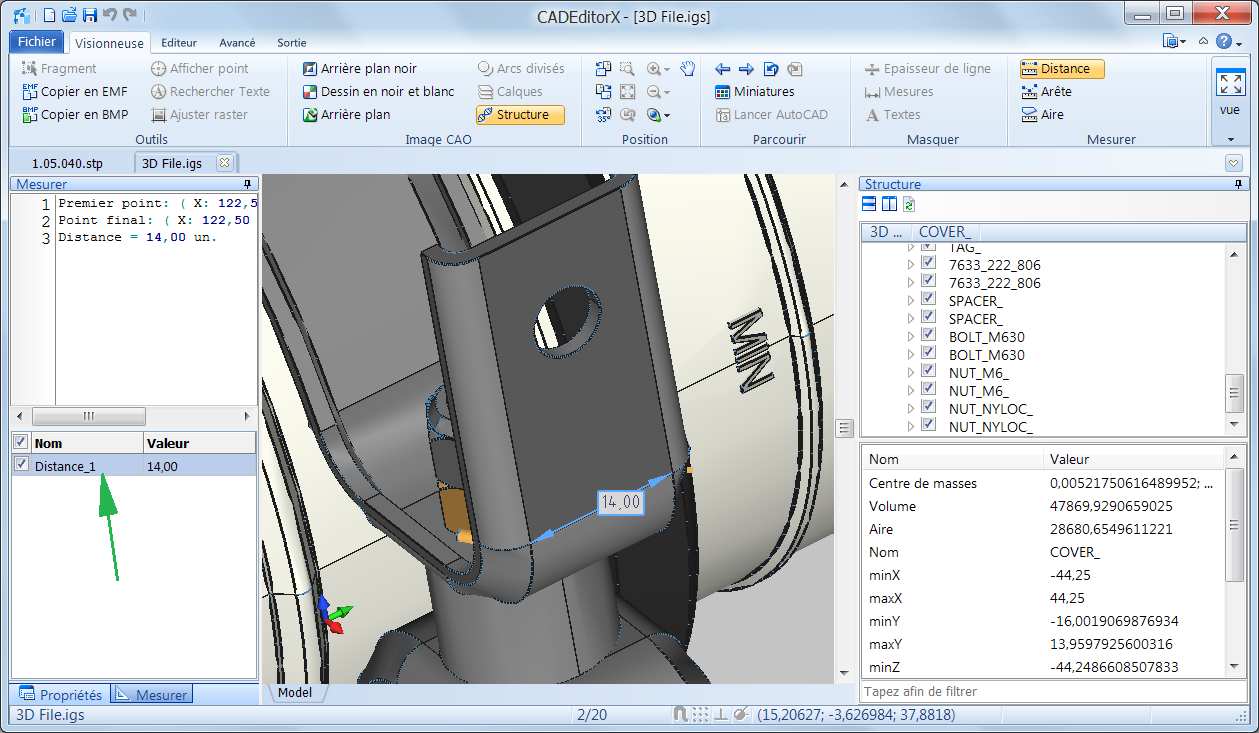
Task: Open the Miniatures thumbnails view
Action: (755, 92)
